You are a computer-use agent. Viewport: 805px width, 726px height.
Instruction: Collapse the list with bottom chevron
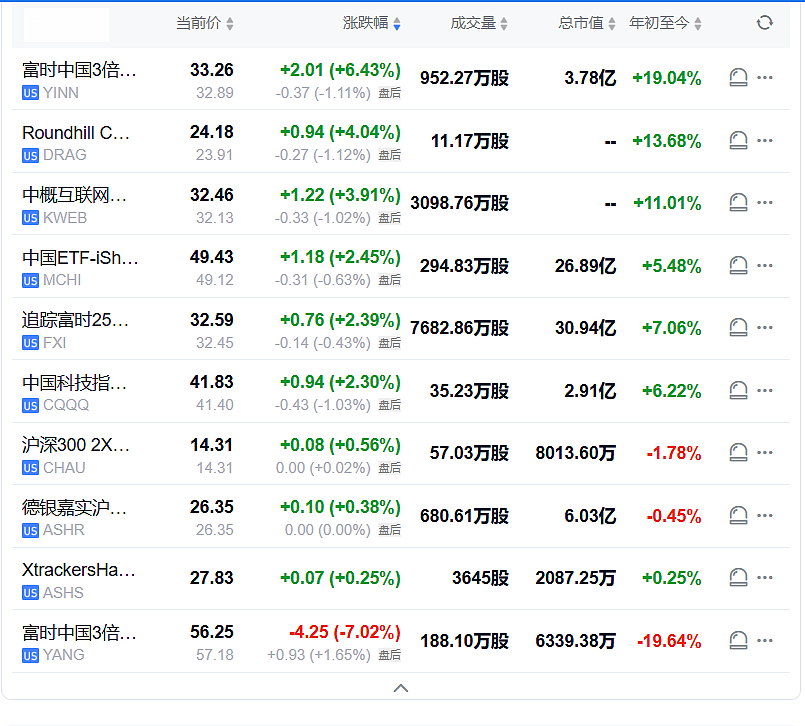(401, 689)
